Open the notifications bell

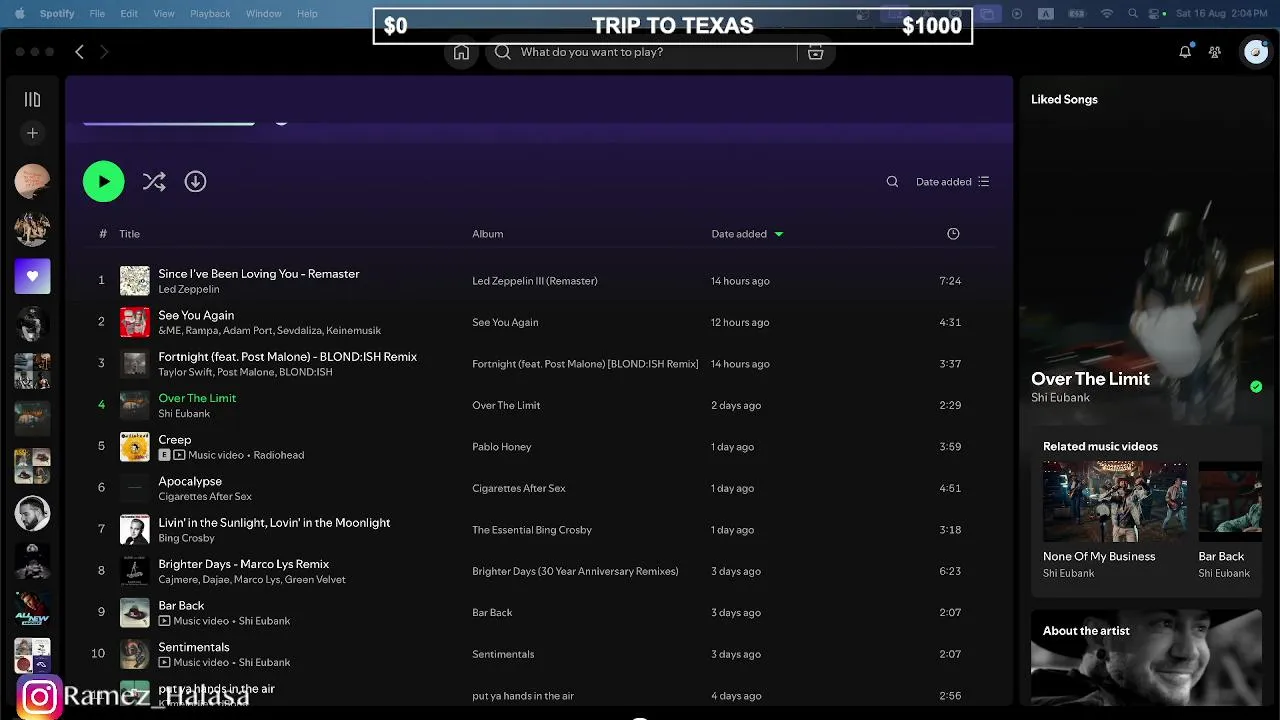coord(1185,52)
